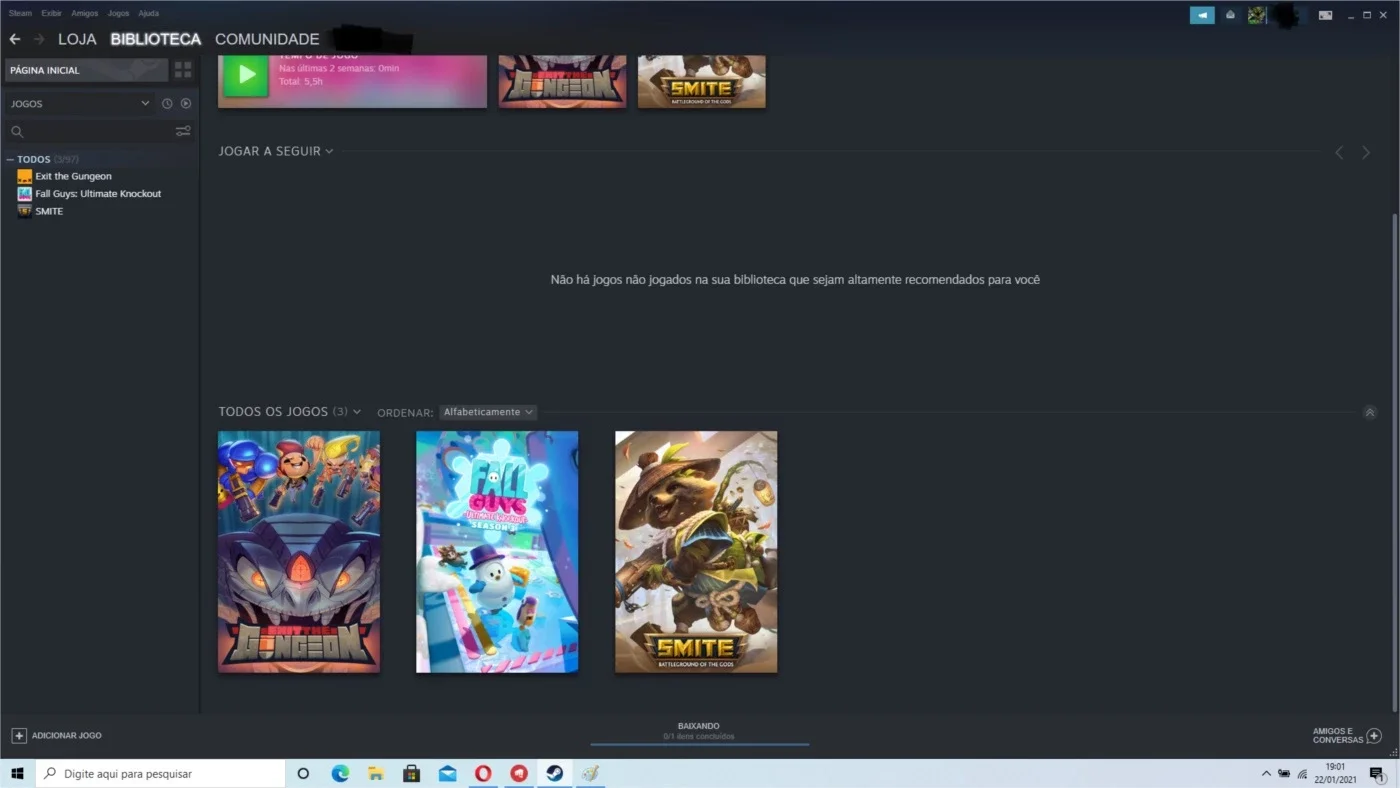Click the green play button

[246, 74]
